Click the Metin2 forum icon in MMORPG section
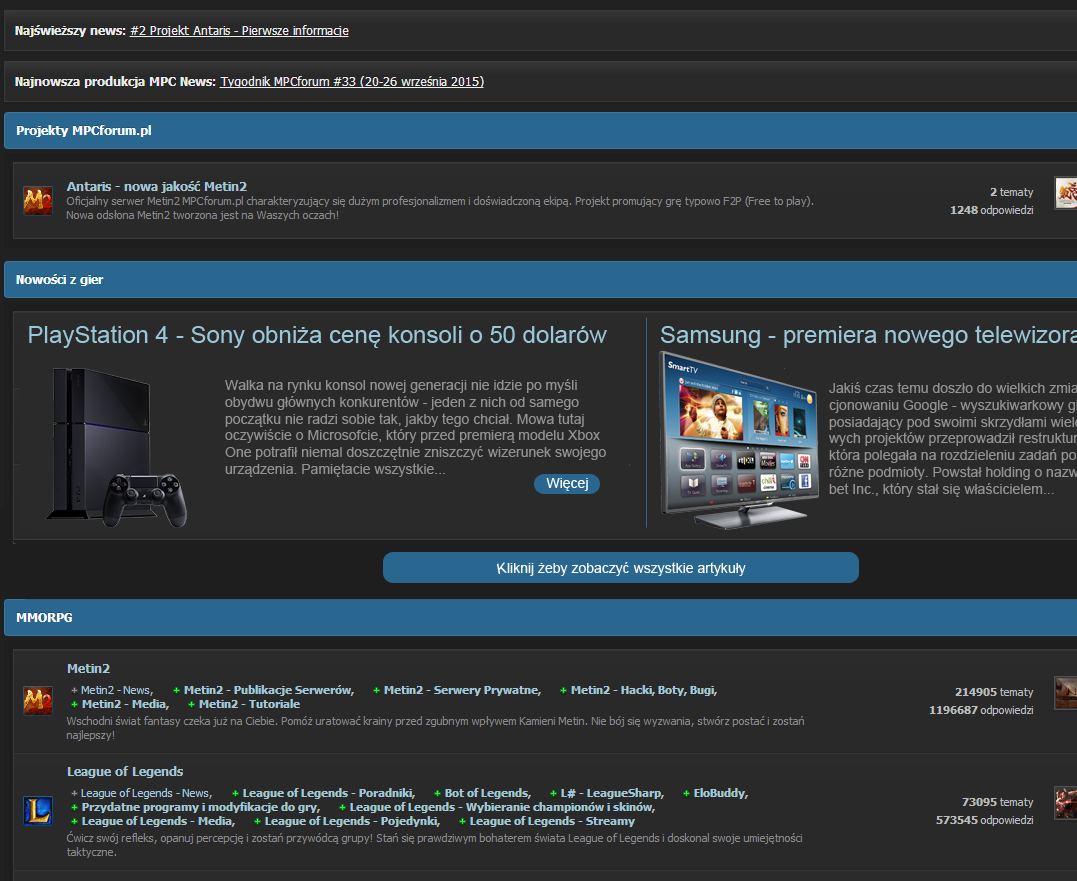1077x881 pixels. (x=38, y=701)
